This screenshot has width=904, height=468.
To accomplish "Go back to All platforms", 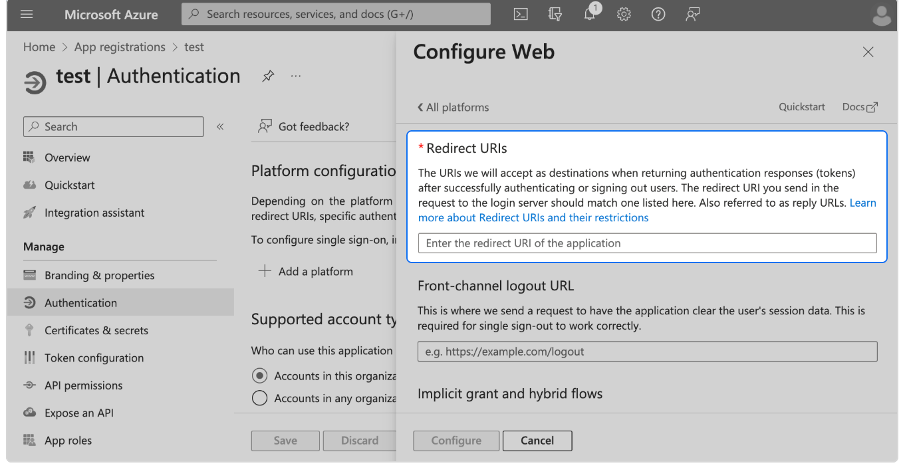I will click(453, 107).
